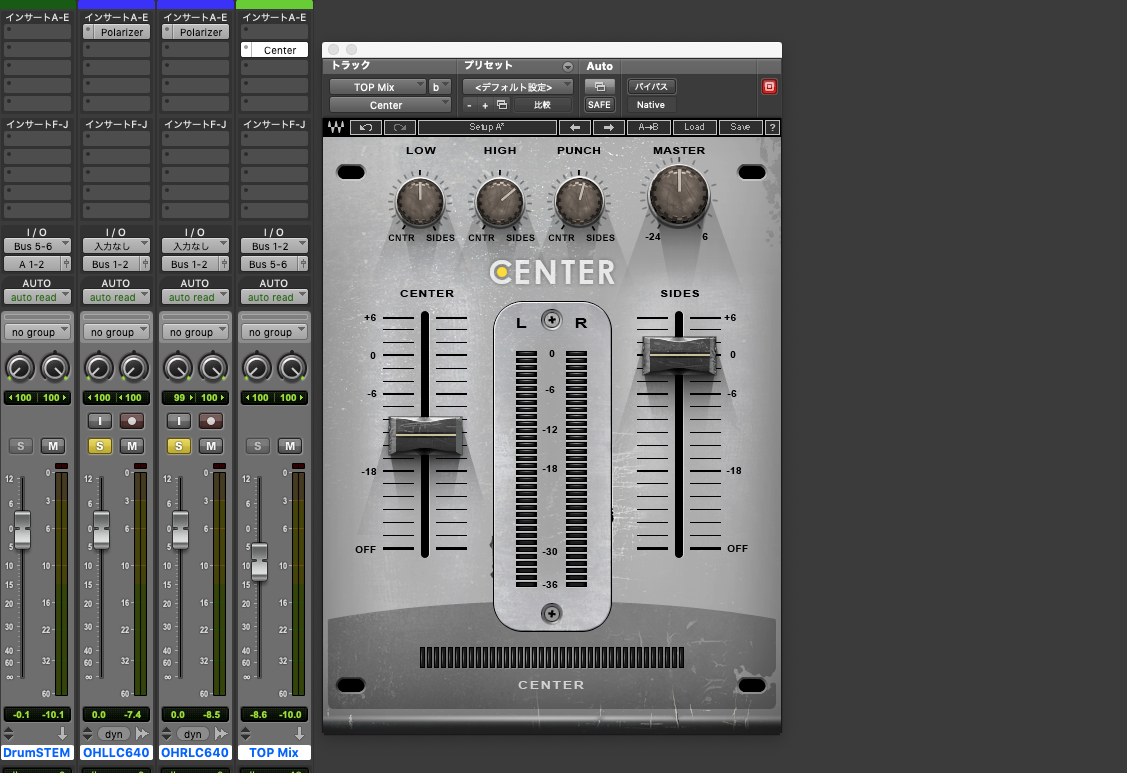The image size is (1127, 773).
Task: Open Setup A preset name bar
Action: [x=487, y=127]
